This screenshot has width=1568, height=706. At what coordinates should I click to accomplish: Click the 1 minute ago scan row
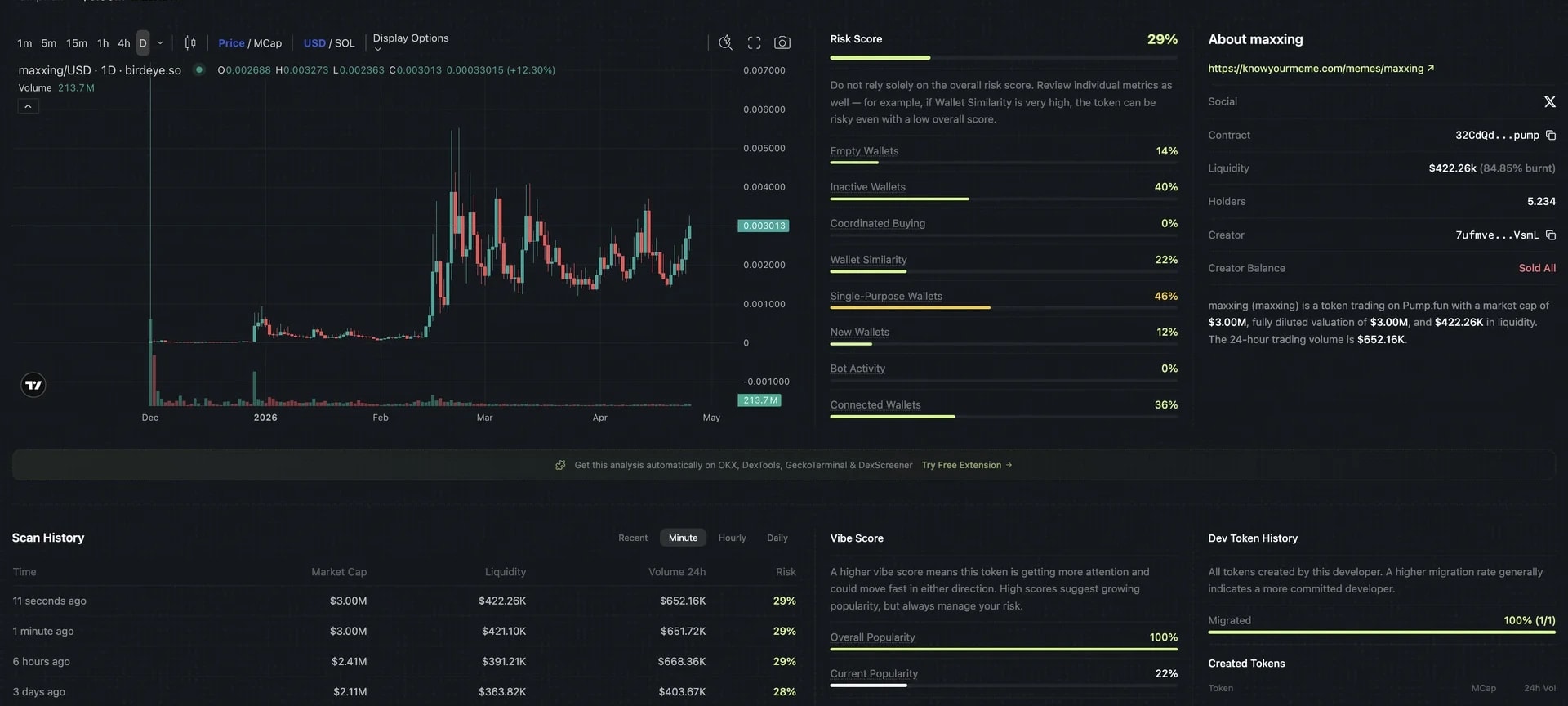coord(404,631)
